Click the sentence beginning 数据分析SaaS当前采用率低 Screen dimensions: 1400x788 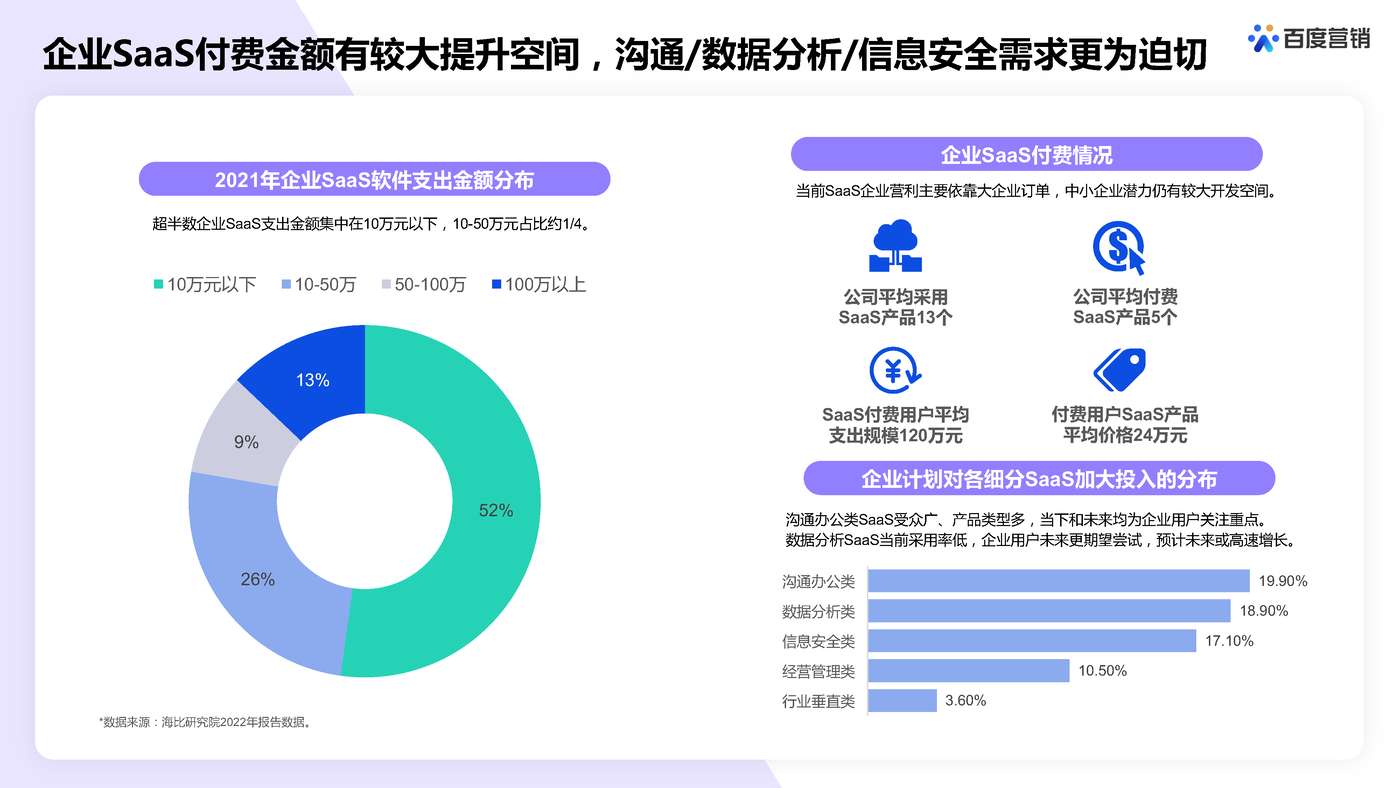[1040, 540]
